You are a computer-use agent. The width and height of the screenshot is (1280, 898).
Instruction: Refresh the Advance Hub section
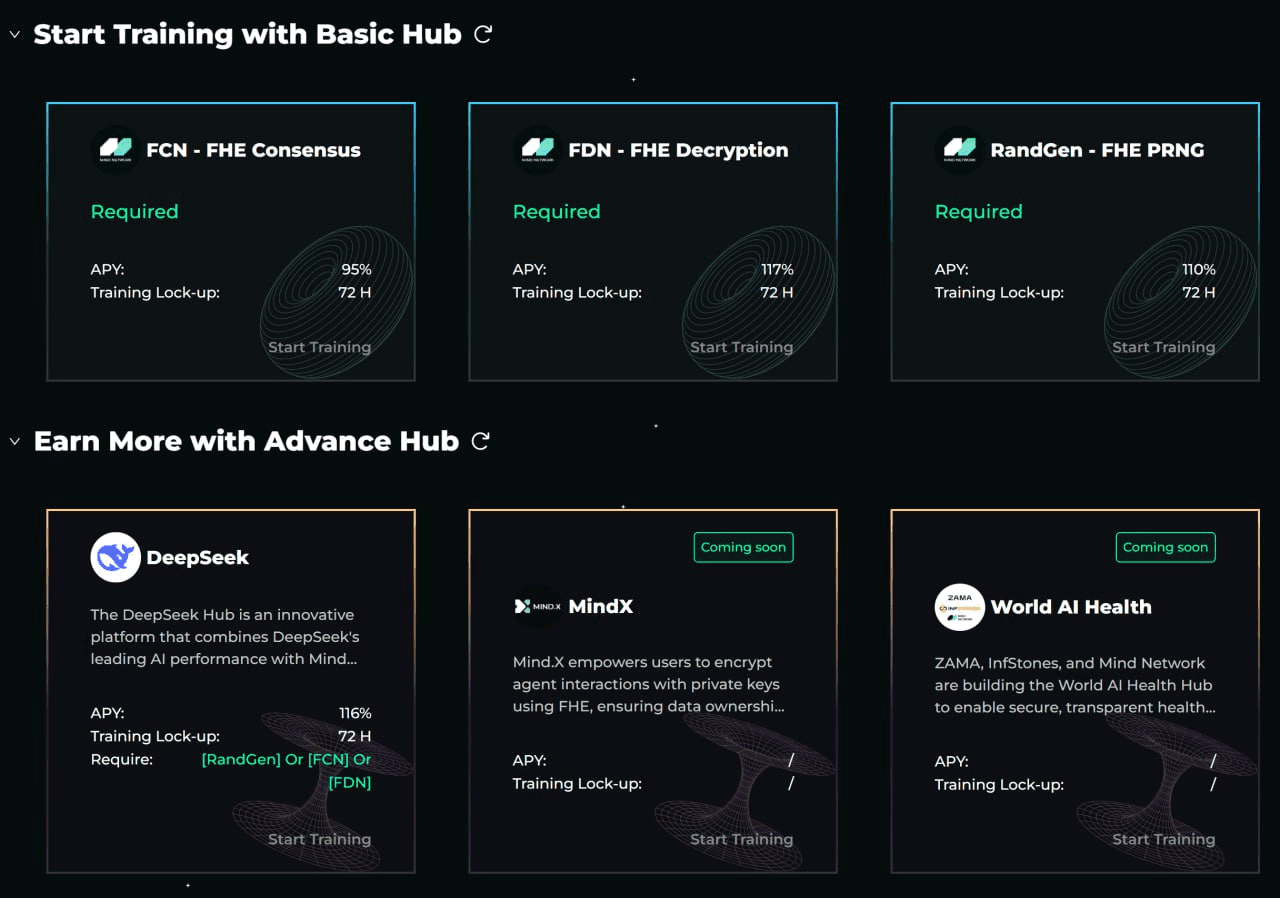click(481, 441)
